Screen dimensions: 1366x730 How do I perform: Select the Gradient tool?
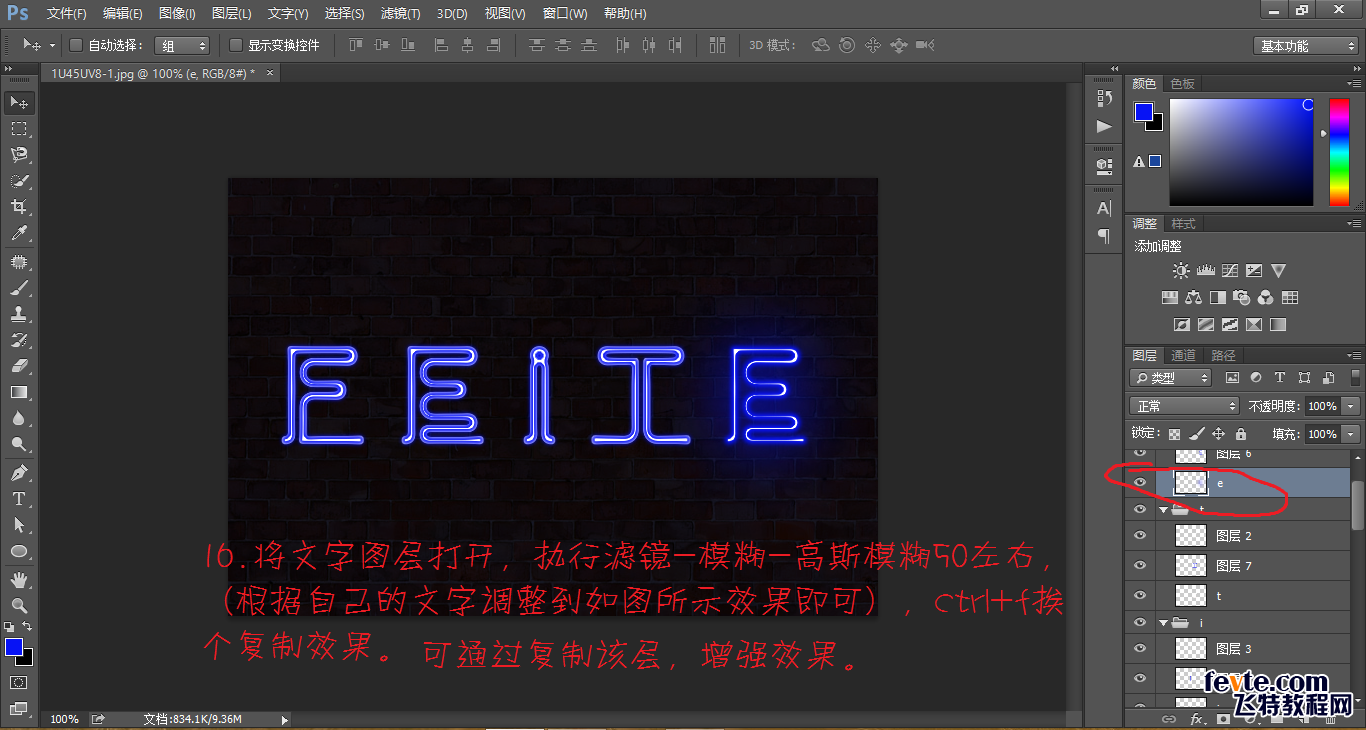19,392
